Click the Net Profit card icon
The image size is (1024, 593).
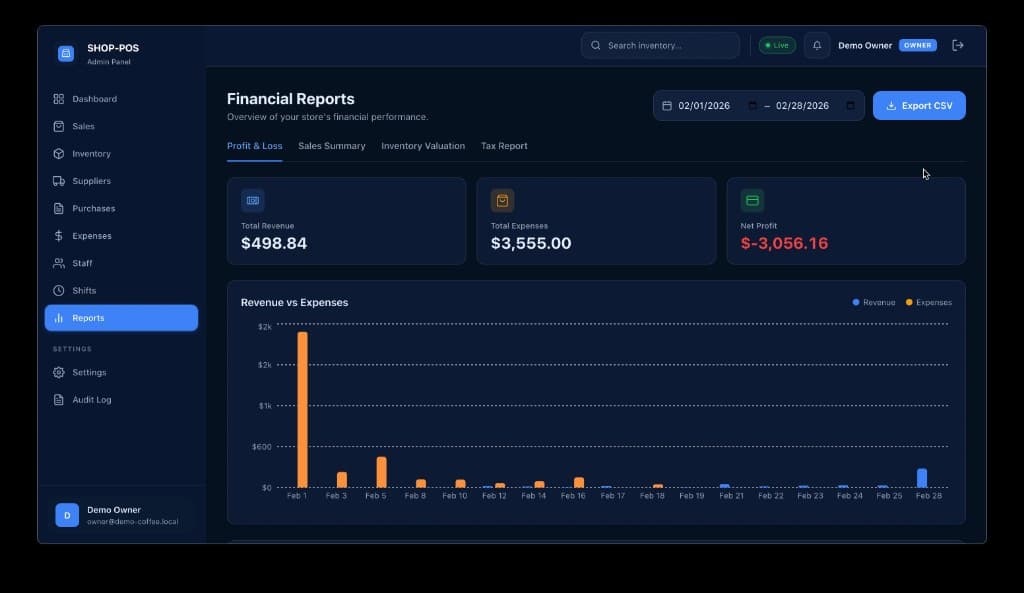(752, 200)
